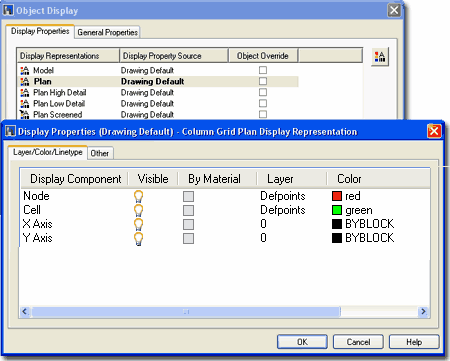Image resolution: width=450 pixels, height=361 pixels.
Task: Check By Material box for Cell
Action: pyautogui.click(x=188, y=210)
